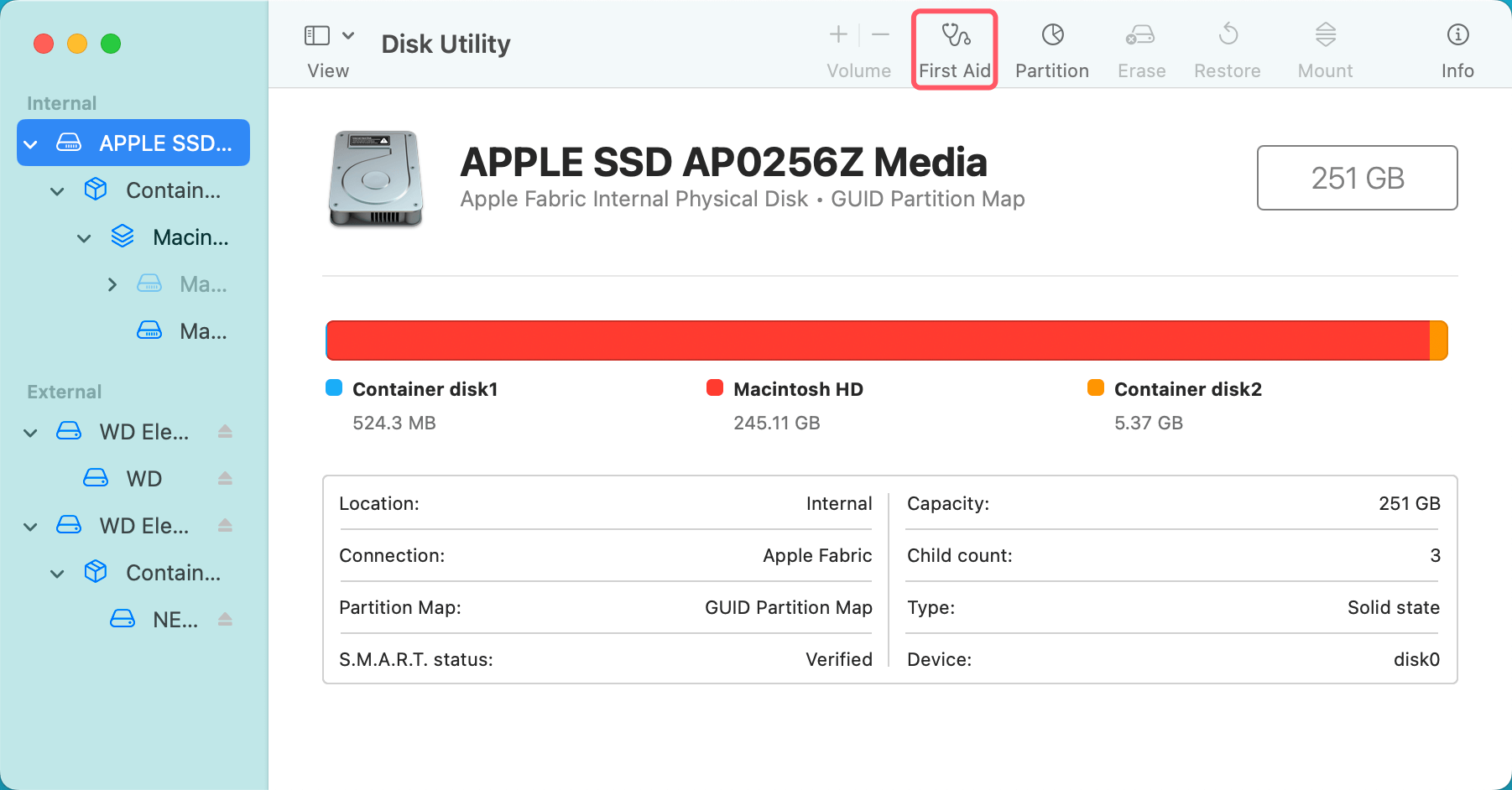
Task: Expand the Ma... volume disclosure arrow
Action: point(112,284)
